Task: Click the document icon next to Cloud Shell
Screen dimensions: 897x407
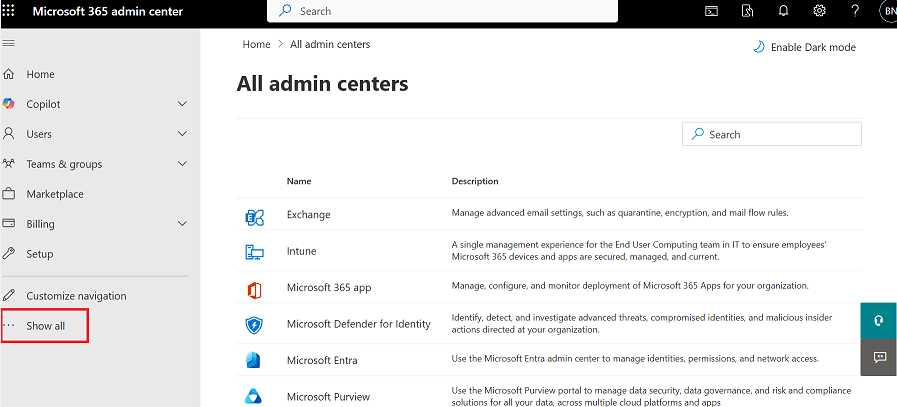Action: (747, 11)
